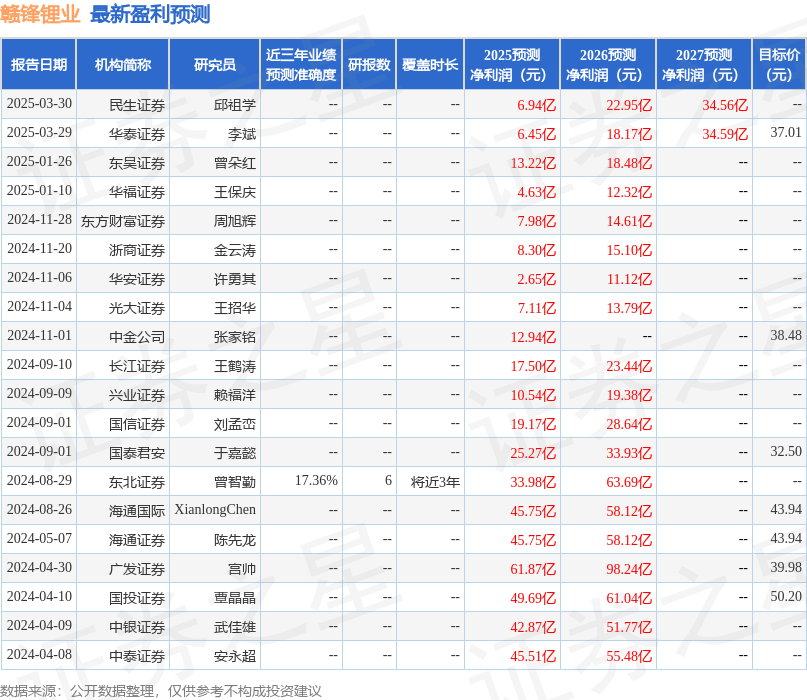Click the 28.64亿 forecast value
The width and height of the screenshot is (807, 700).
tap(629, 424)
